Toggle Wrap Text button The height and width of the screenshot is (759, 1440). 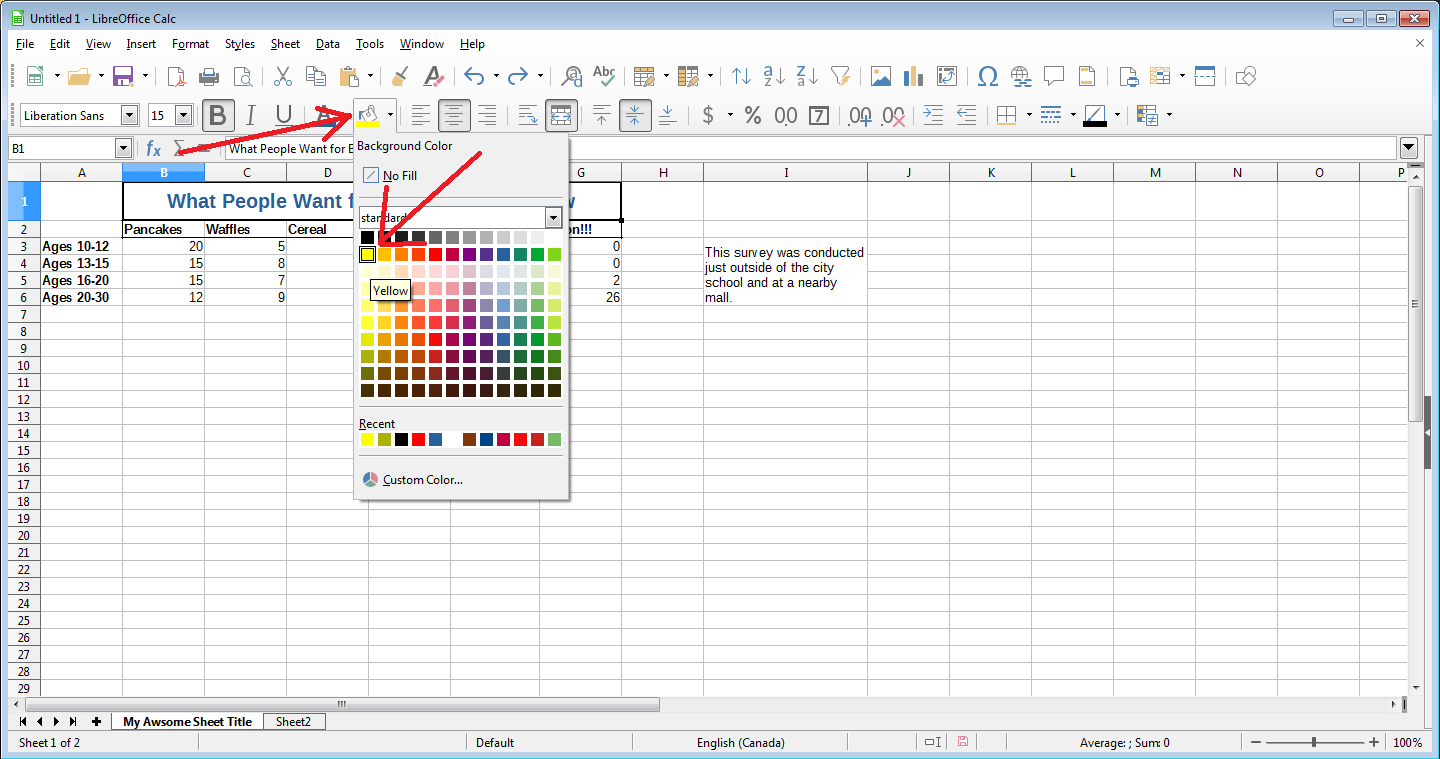tap(528, 116)
